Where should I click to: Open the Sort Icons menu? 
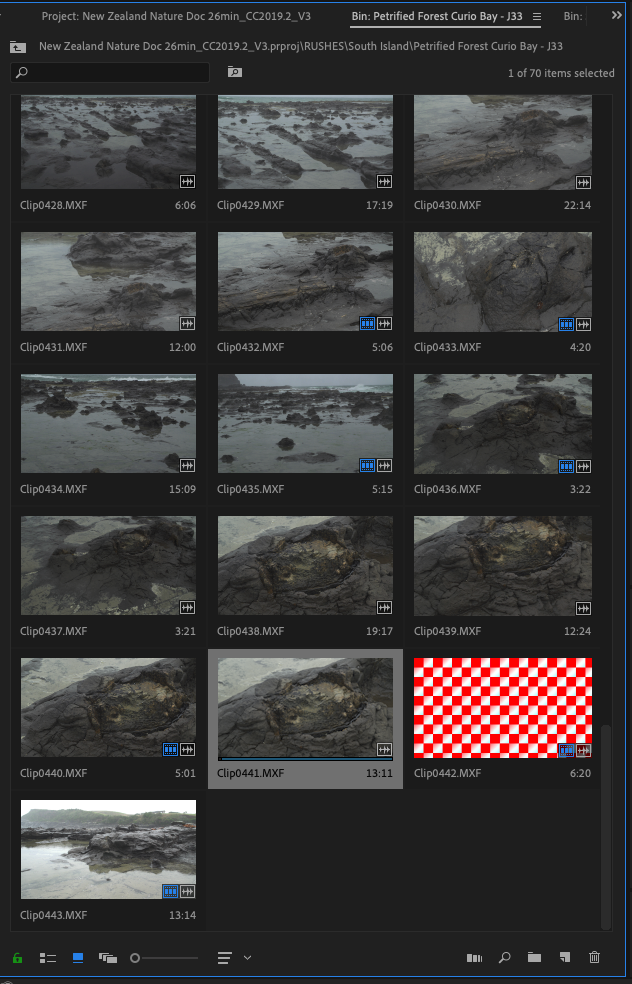[x=225, y=958]
